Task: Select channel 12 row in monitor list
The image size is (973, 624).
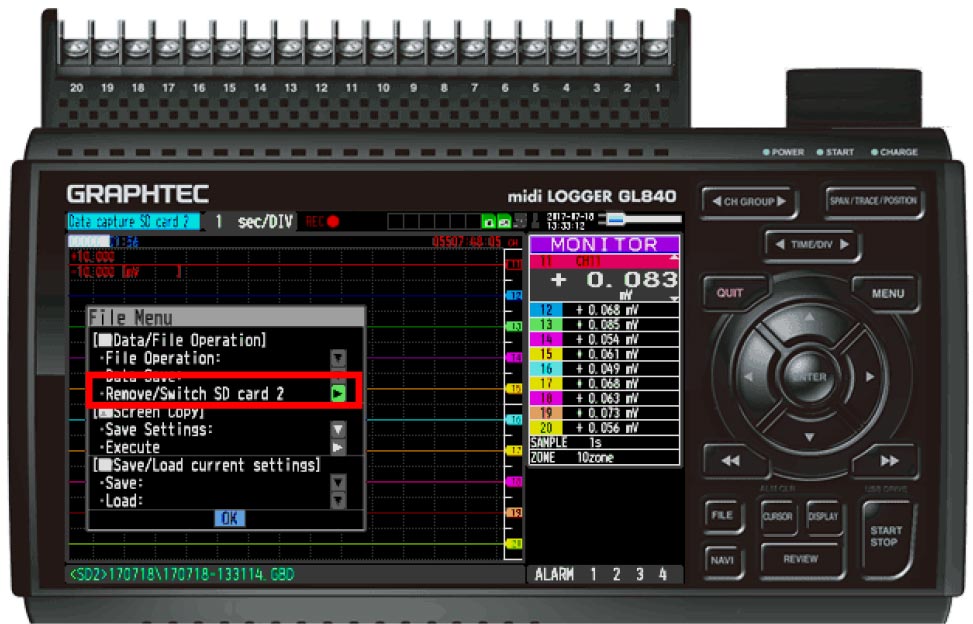Action: coord(604,310)
